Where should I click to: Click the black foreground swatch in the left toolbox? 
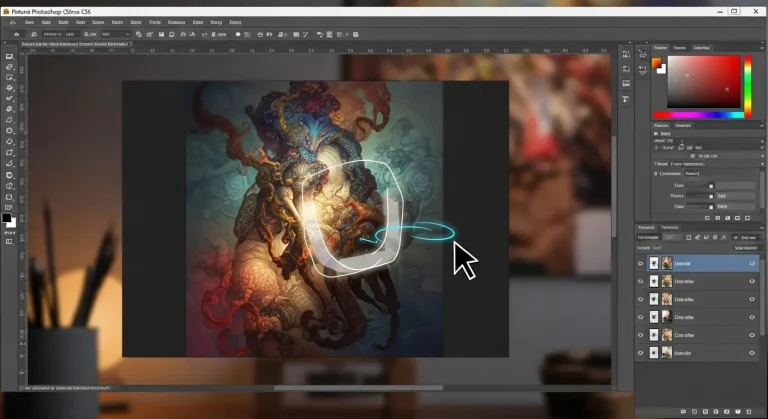pos(6,218)
